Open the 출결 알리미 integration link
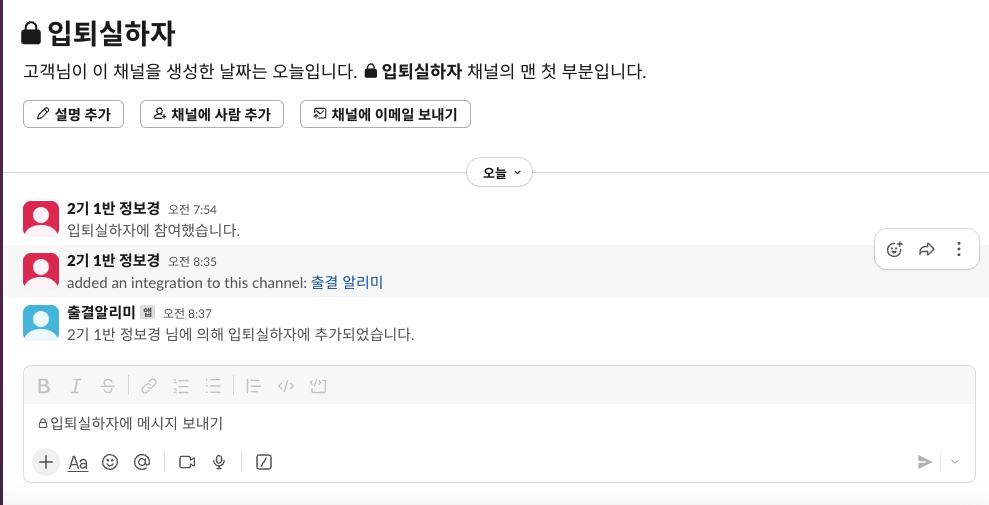This screenshot has width=989, height=505. point(347,283)
